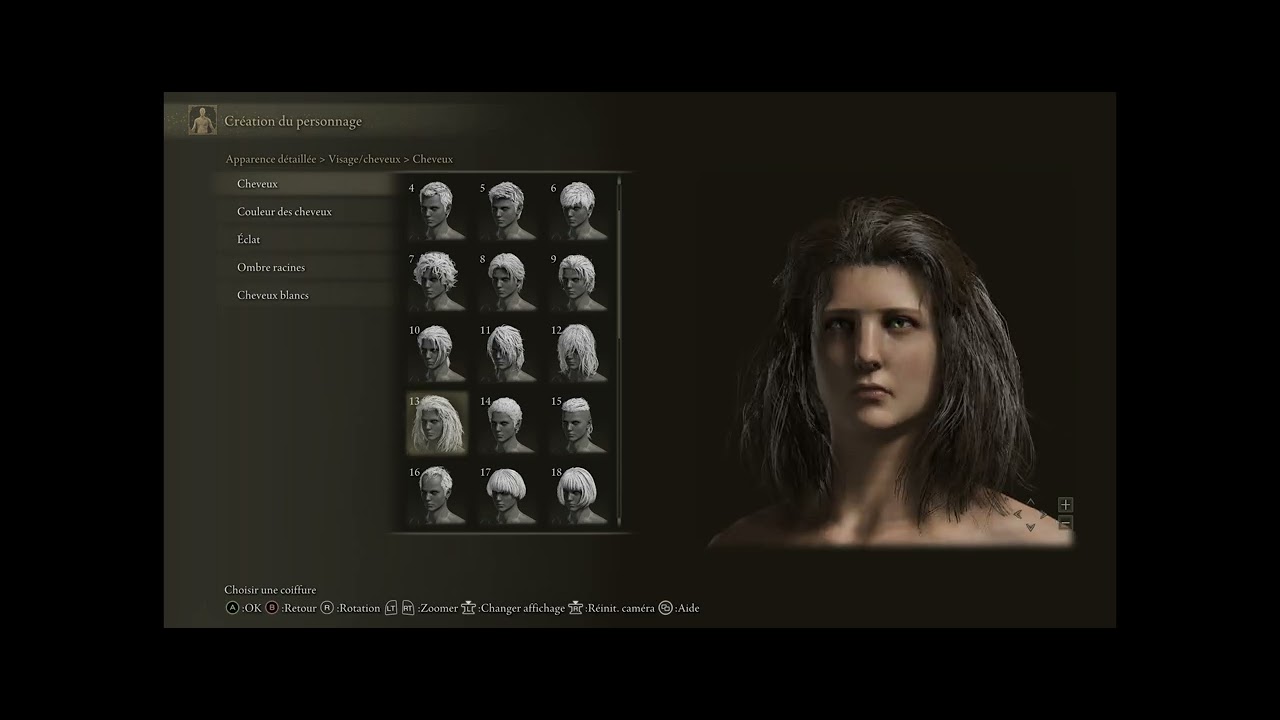1280x720 pixels.
Task: Open the Cheveux blancs option
Action: 306,296
